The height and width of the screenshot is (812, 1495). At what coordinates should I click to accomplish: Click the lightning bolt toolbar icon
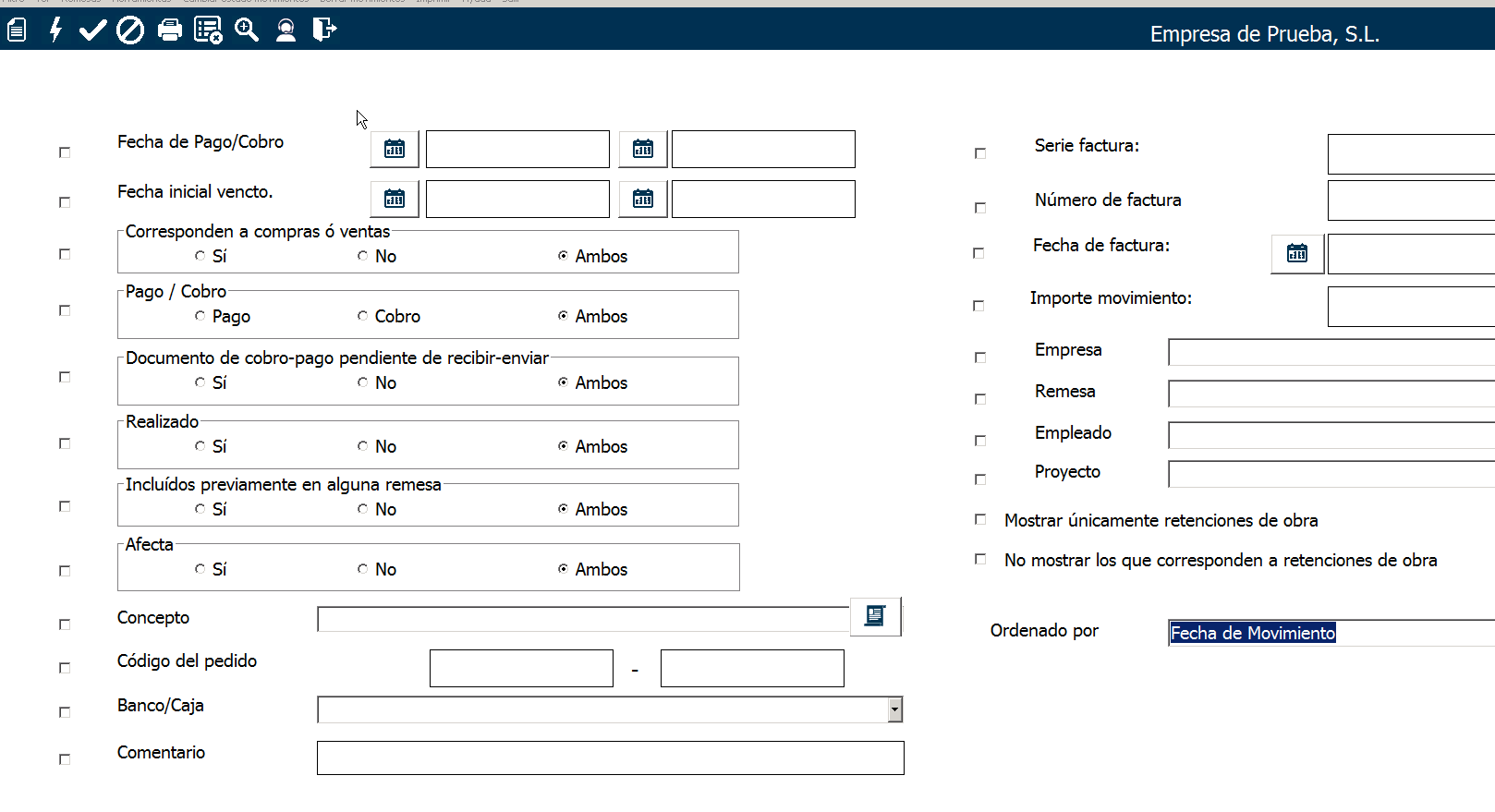coord(55,30)
